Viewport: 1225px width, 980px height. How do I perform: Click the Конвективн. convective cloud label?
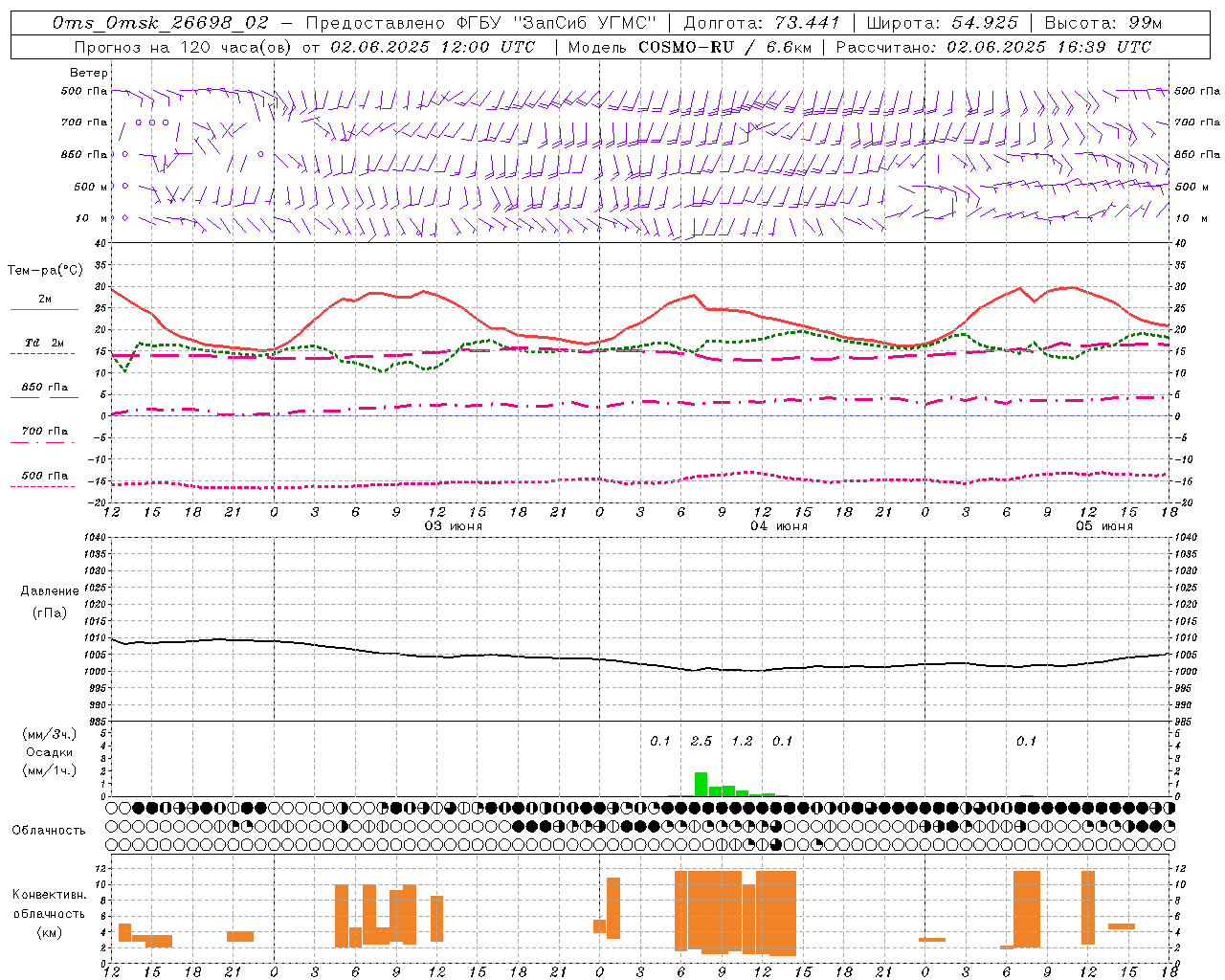pos(49,895)
